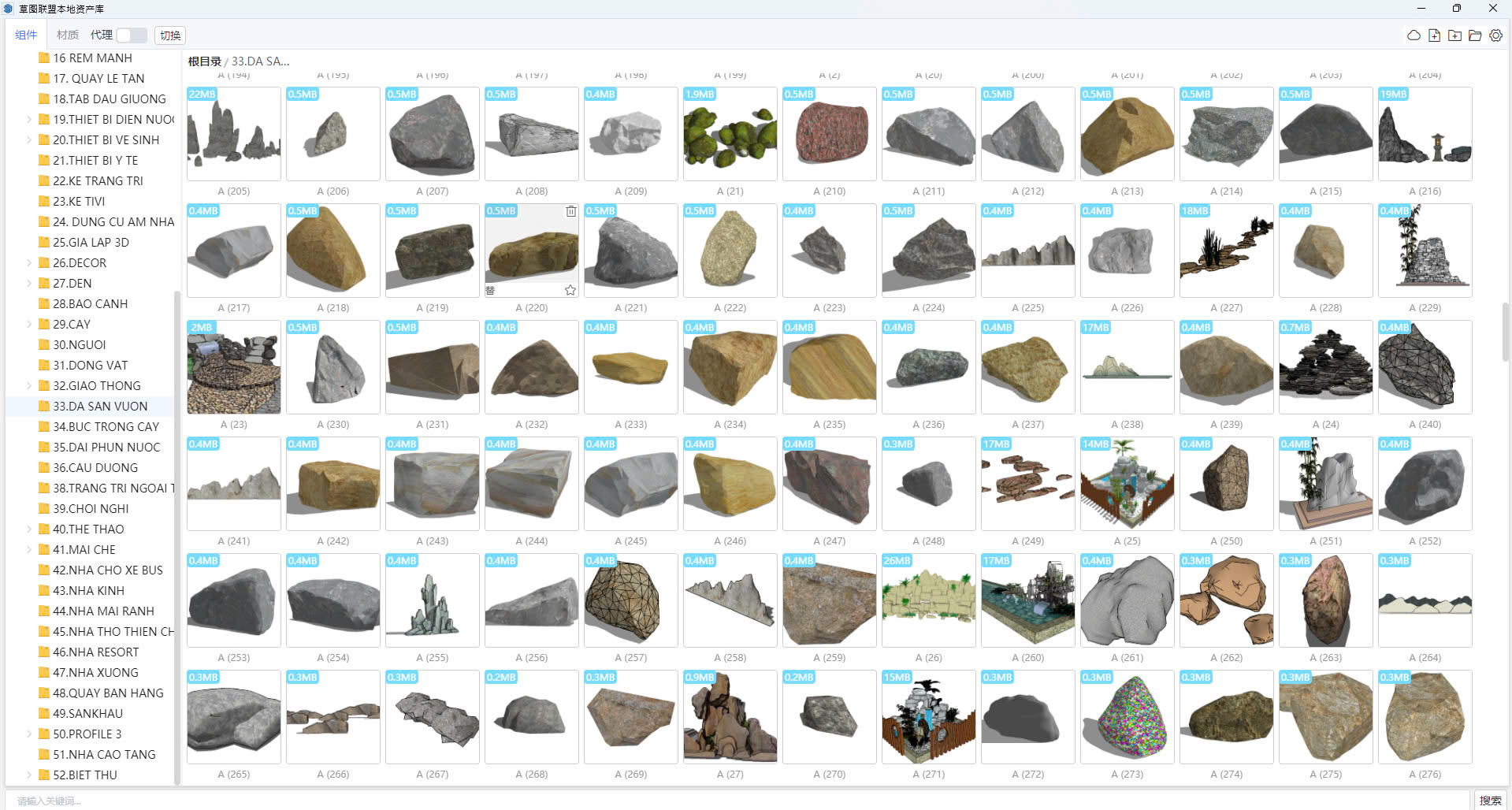Expand the 40.THE THAO folder
The height and width of the screenshot is (810, 1512).
[29, 529]
